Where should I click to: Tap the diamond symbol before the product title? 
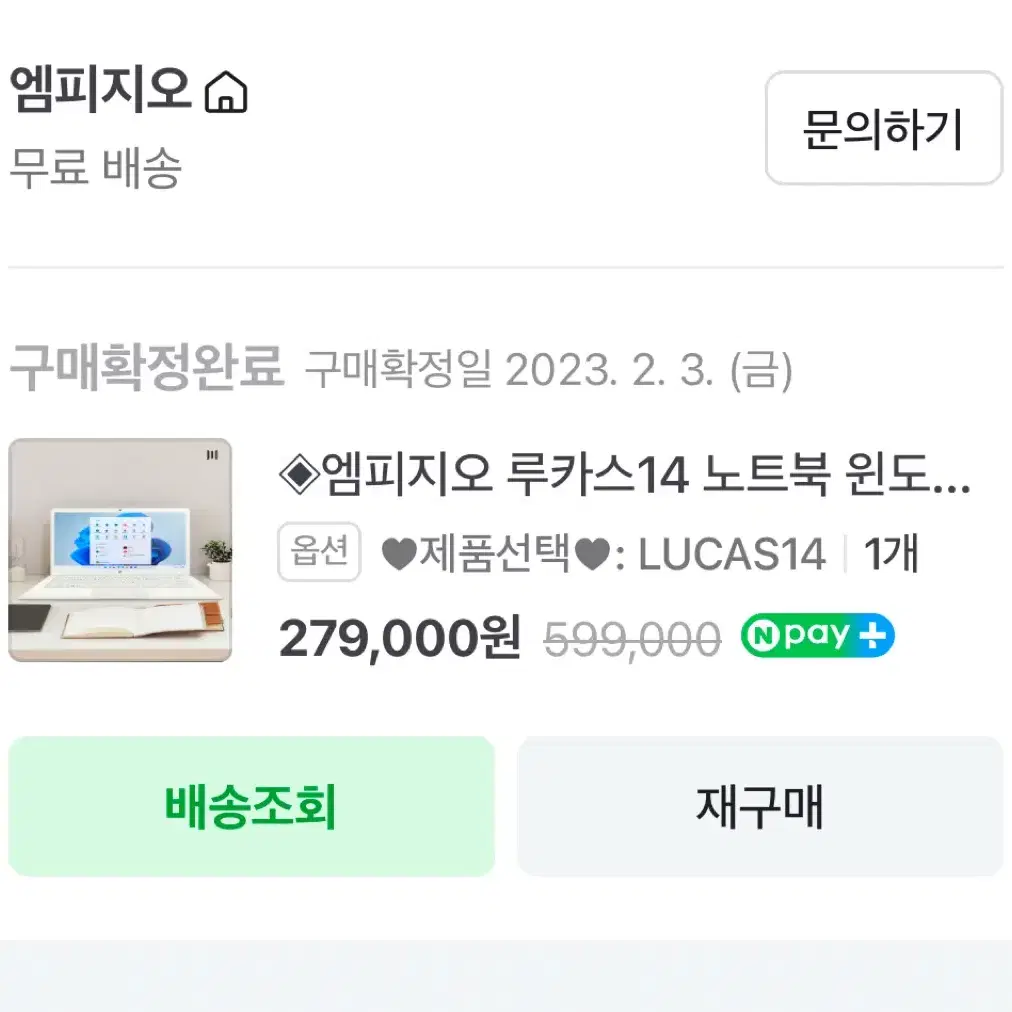(x=299, y=474)
